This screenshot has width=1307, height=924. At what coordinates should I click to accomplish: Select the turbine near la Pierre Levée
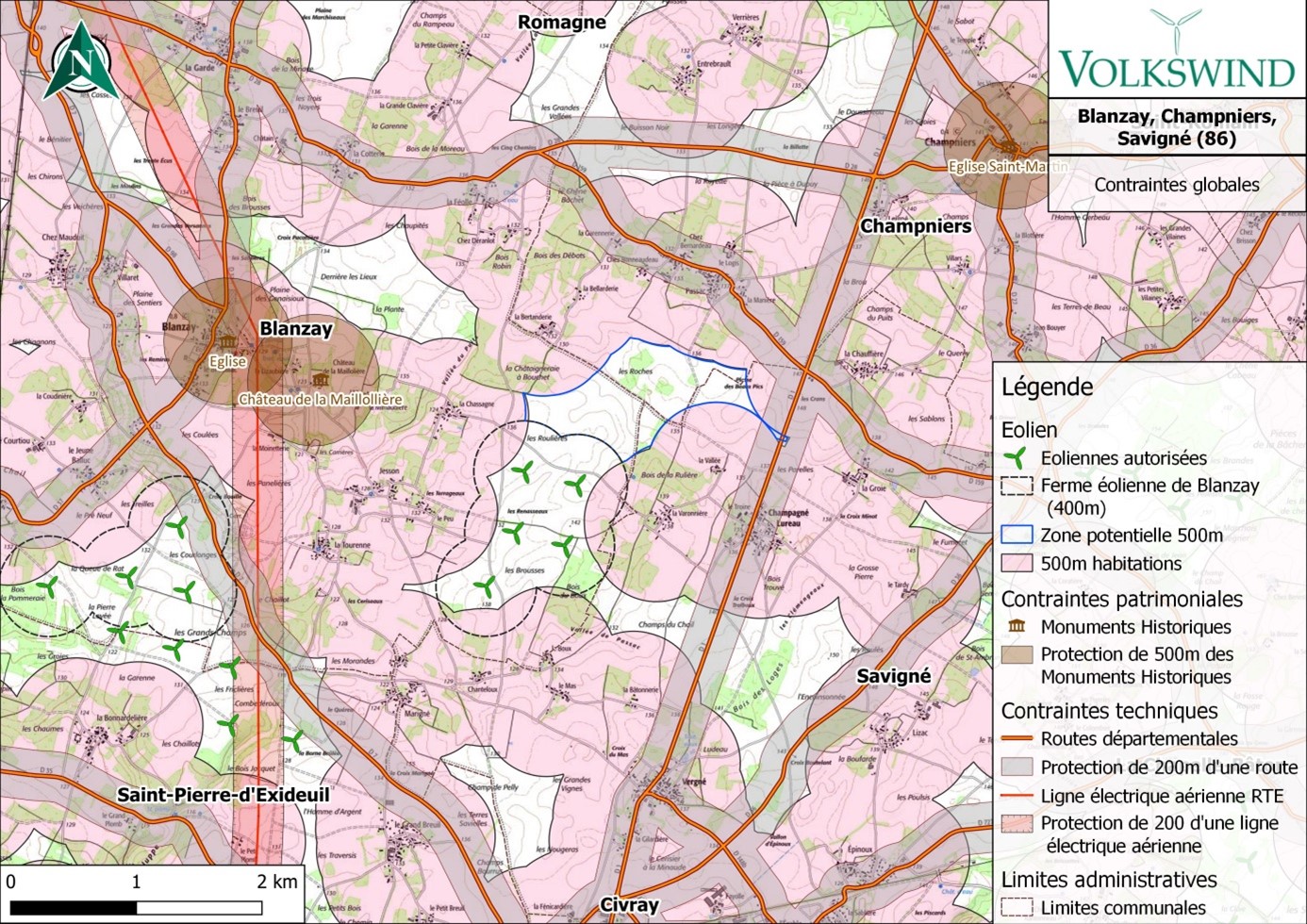click(119, 631)
